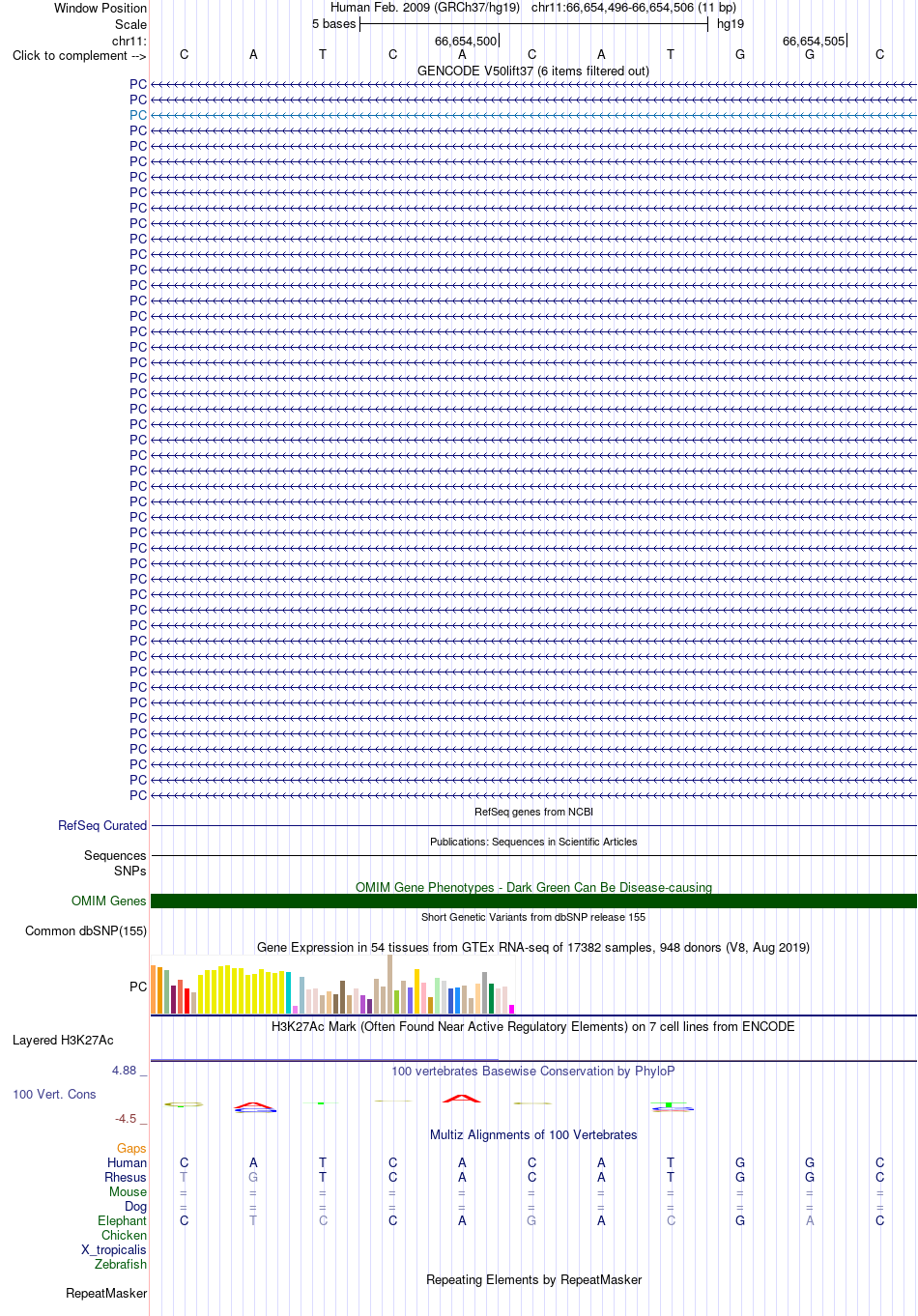Click the Window Position label

[x=100, y=8]
